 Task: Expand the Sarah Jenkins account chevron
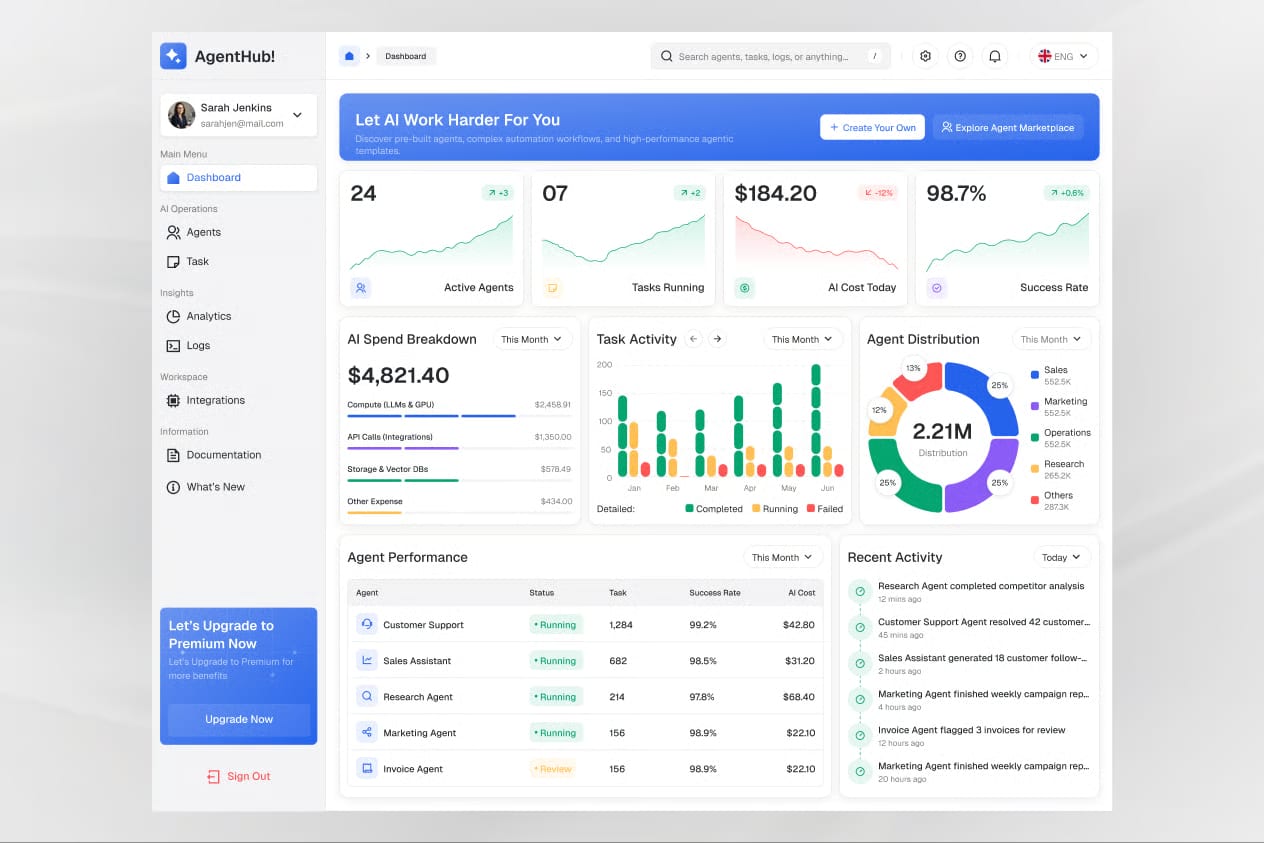(x=297, y=115)
